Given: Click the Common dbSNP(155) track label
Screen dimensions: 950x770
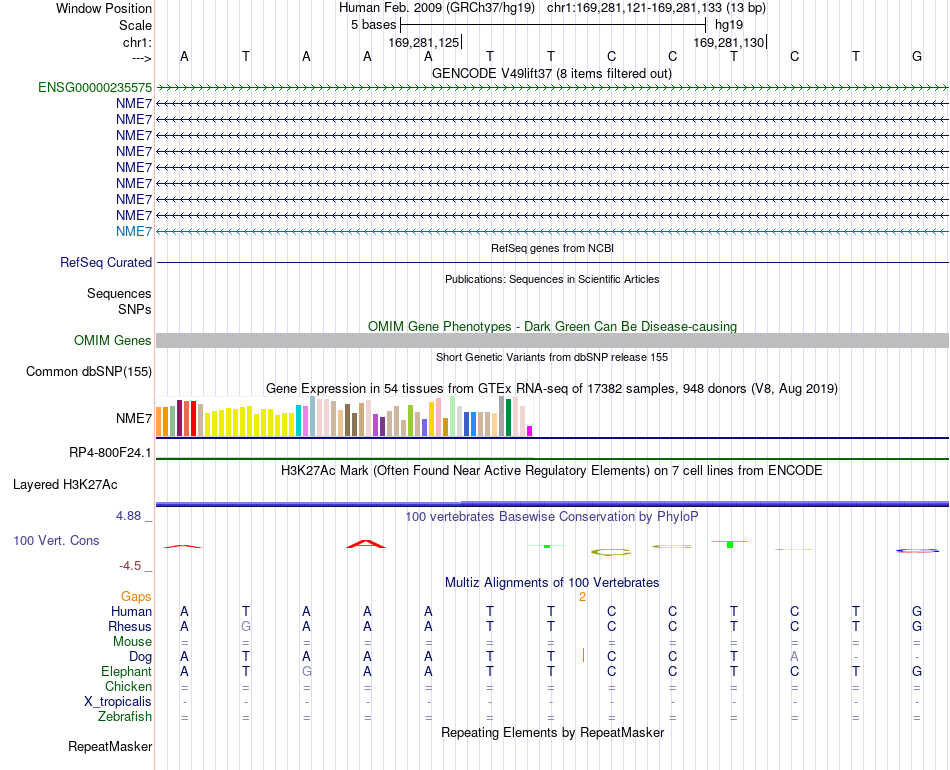Looking at the screenshot, I should tap(88, 371).
